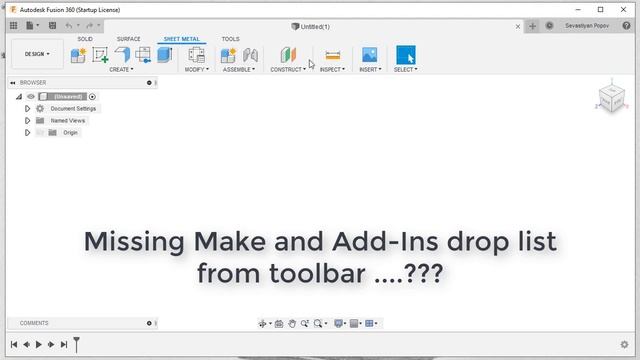This screenshot has height=360, width=640.
Task: Collapse the root Unsaved component tree
Action: (19, 97)
